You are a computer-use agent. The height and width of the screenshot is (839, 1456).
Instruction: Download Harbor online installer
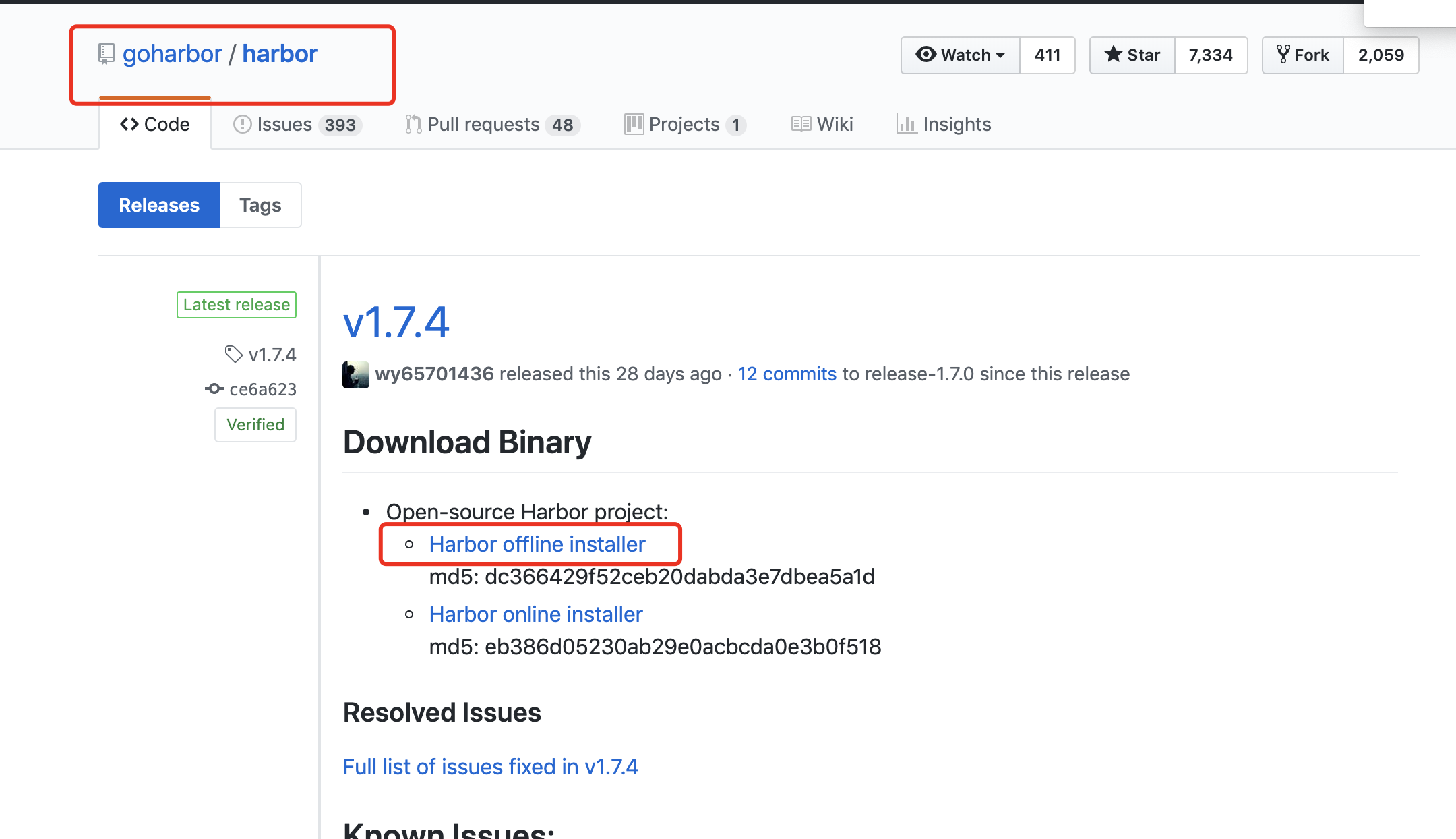pos(535,614)
